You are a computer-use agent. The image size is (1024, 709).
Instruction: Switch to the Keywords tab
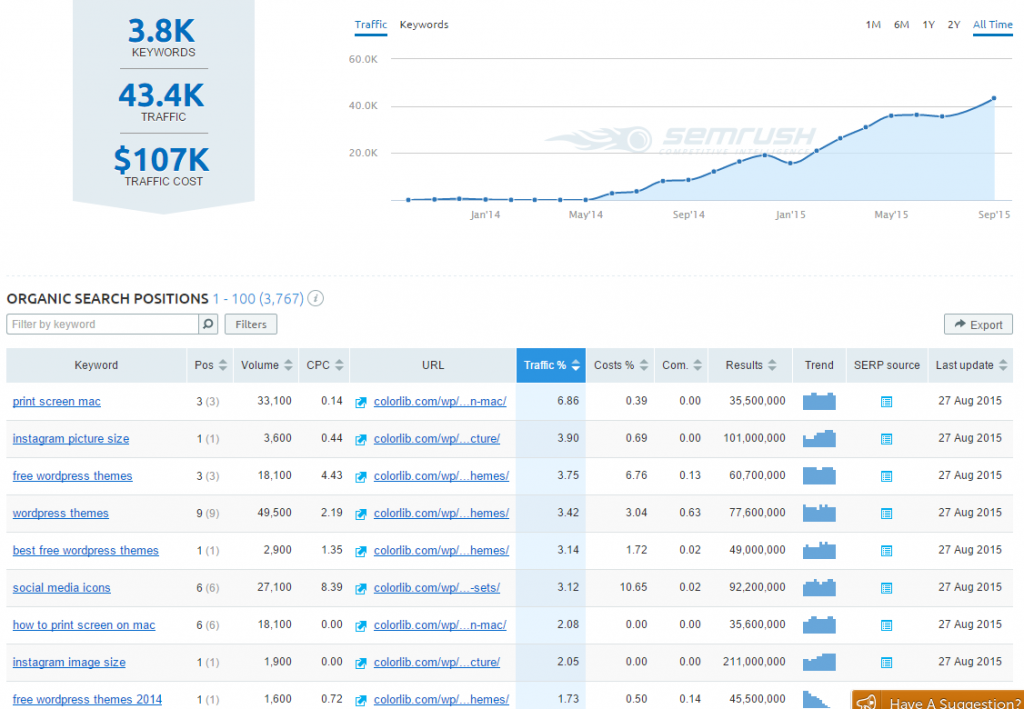pos(424,25)
